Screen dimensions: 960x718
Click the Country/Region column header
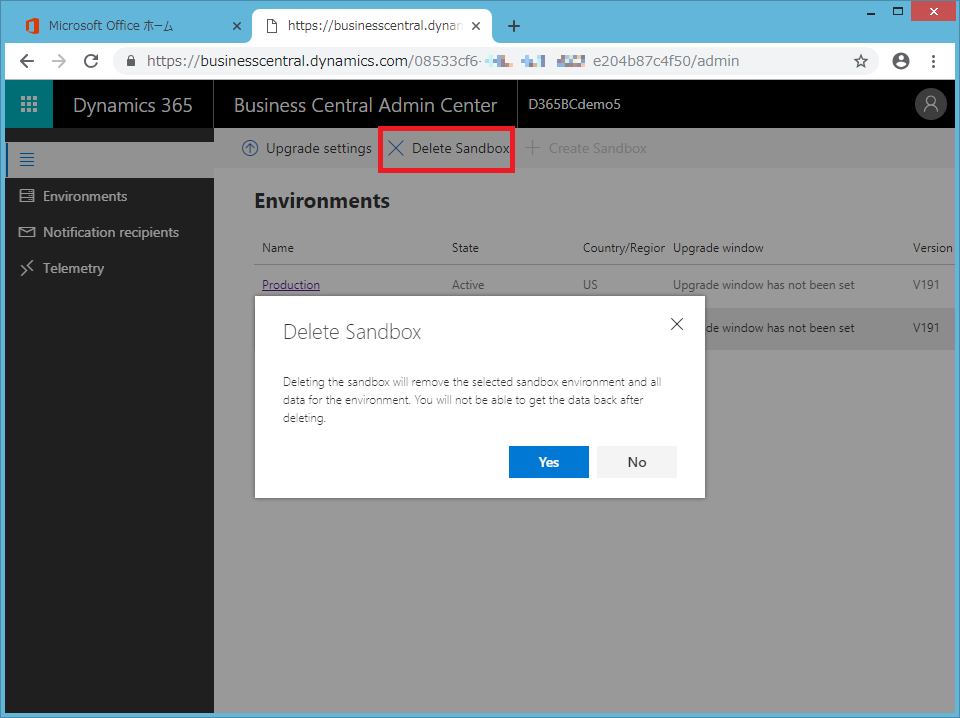coord(624,248)
